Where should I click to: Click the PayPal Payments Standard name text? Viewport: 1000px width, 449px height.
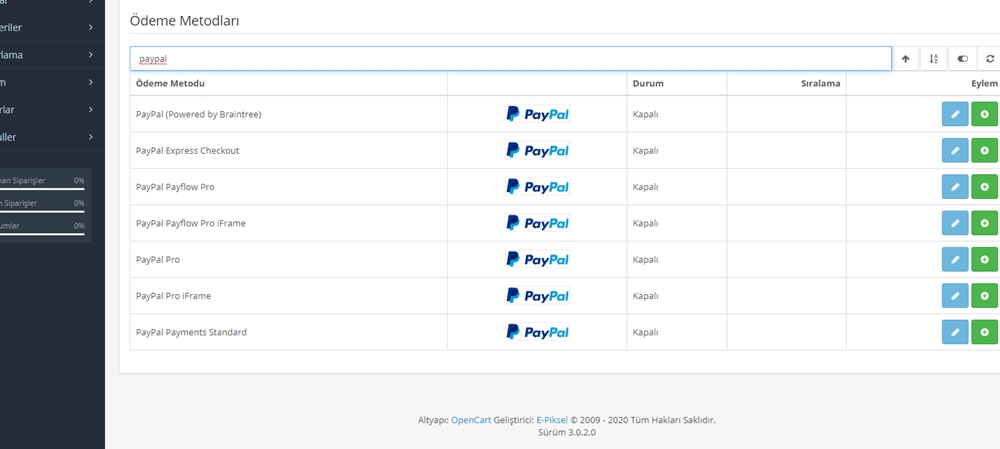pyautogui.click(x=191, y=332)
